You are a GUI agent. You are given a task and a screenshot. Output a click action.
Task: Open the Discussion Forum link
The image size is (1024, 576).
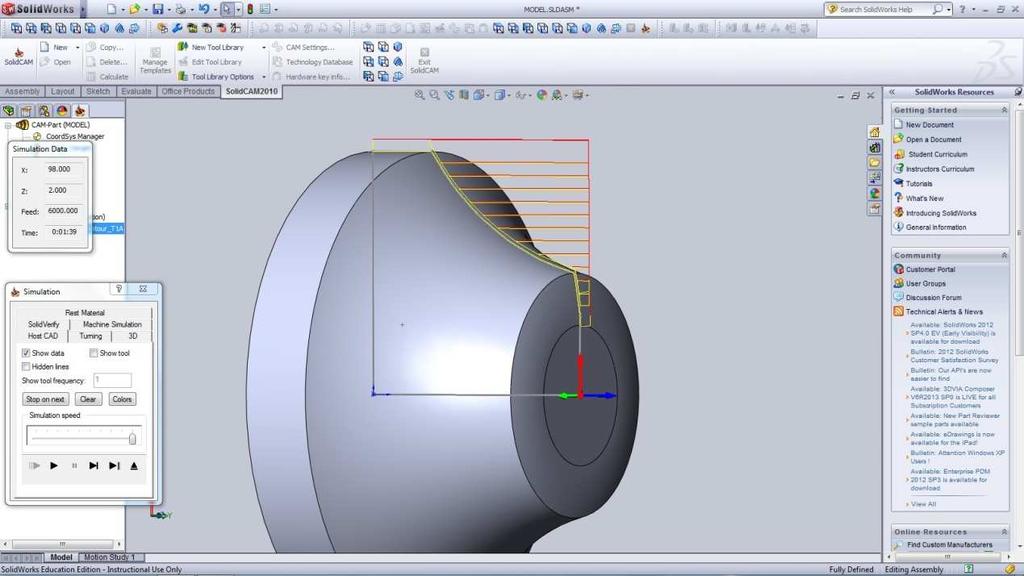[x=933, y=297]
